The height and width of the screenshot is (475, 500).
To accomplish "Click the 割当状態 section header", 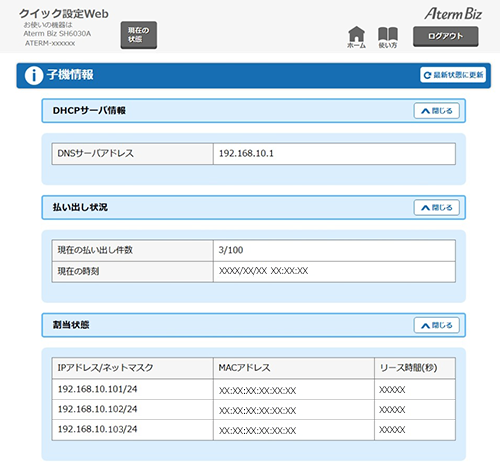I will click(253, 325).
